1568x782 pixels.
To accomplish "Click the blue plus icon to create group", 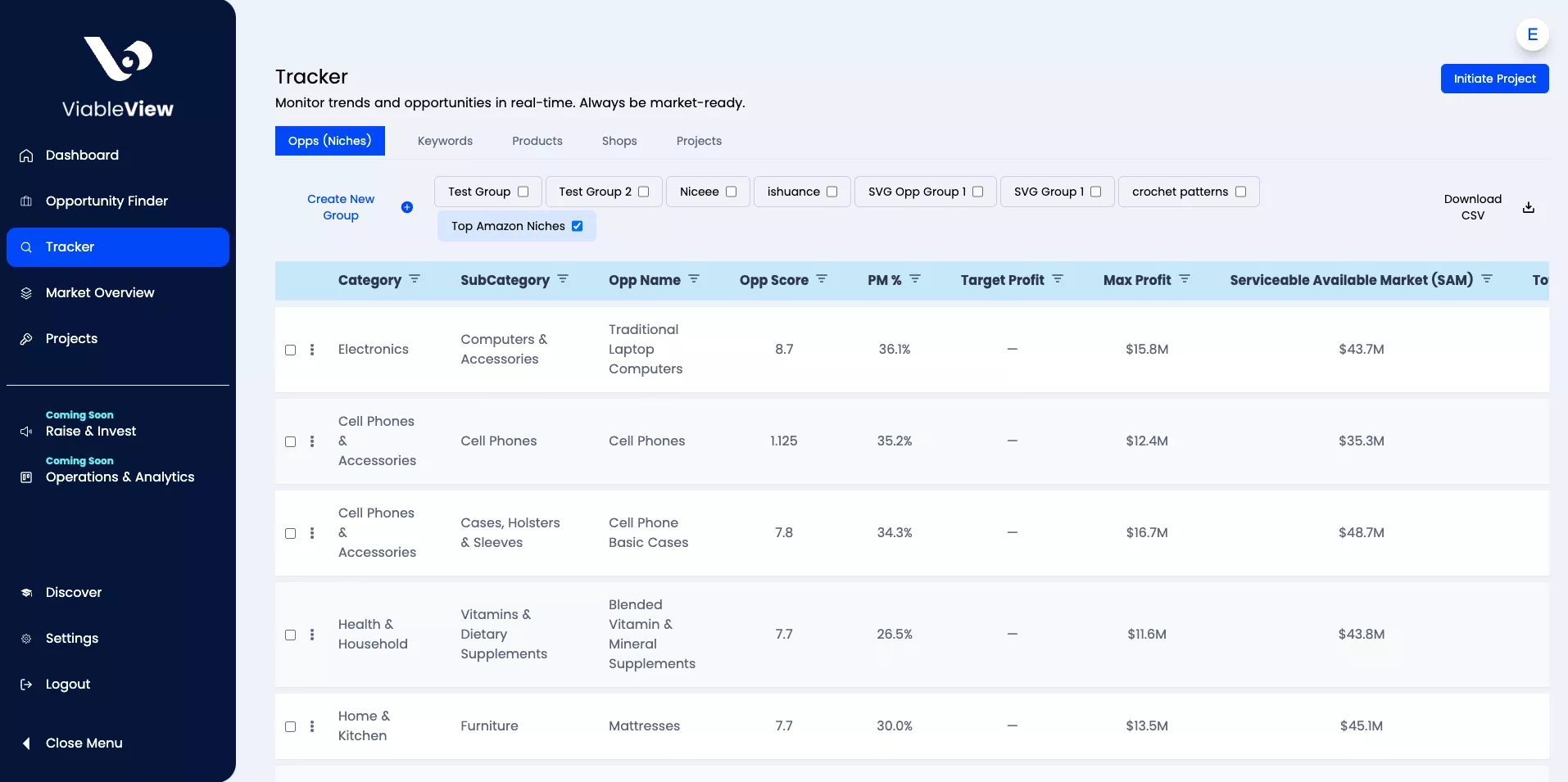I will tap(406, 207).
